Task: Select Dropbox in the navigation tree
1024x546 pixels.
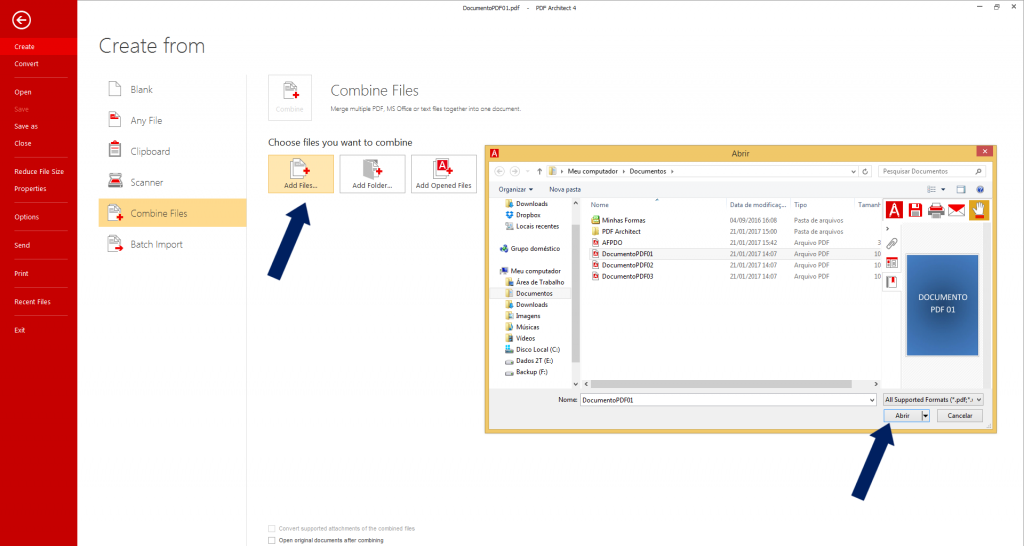Action: point(528,215)
